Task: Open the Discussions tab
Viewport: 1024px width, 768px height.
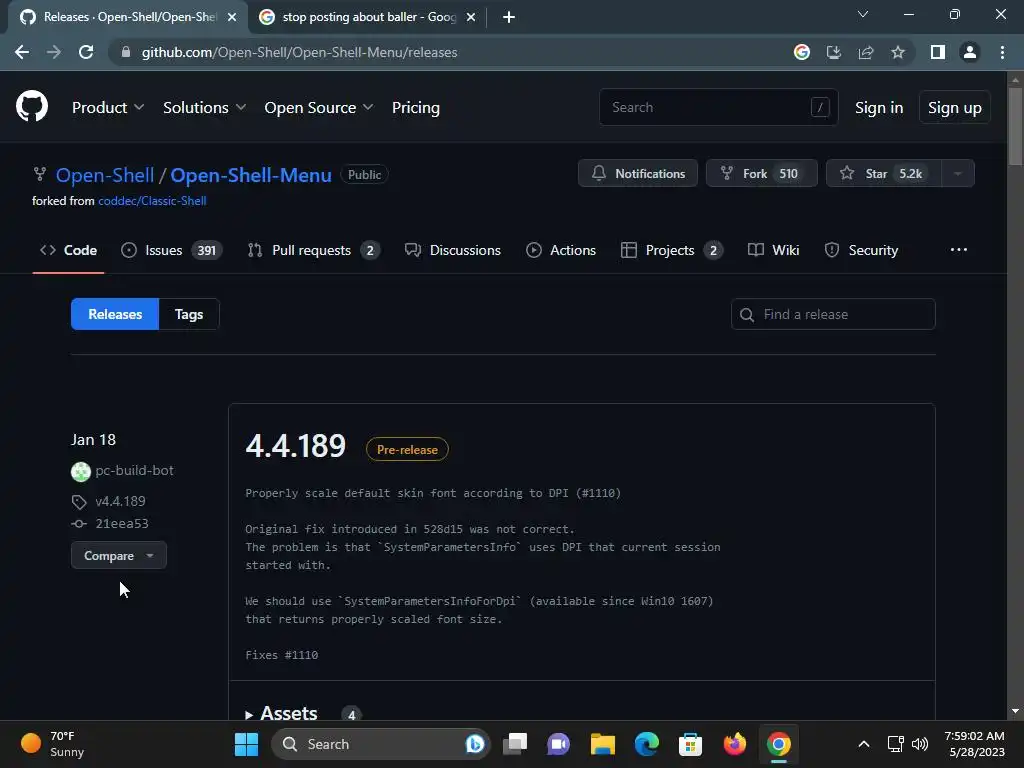Action: pyautogui.click(x=453, y=250)
